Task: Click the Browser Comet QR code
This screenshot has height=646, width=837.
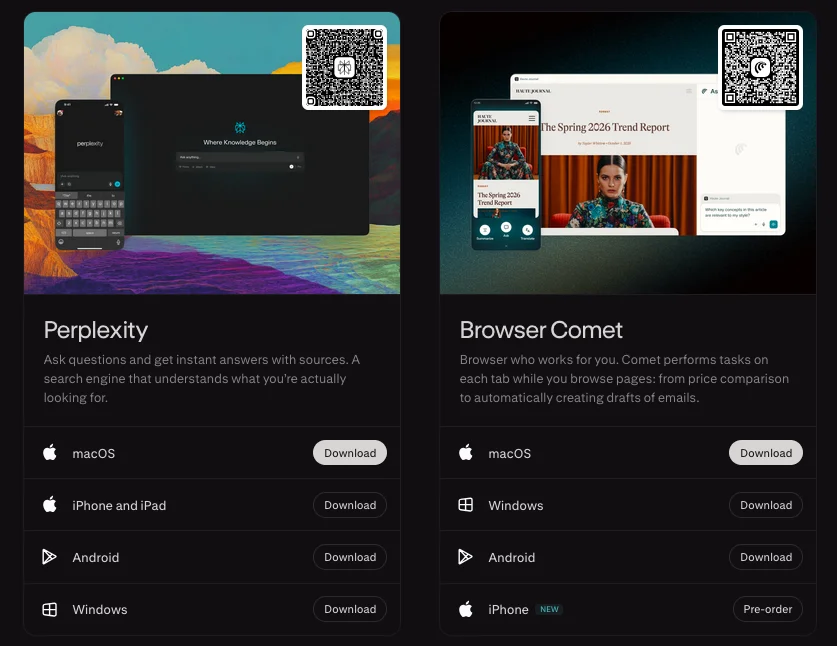Action: (x=760, y=67)
